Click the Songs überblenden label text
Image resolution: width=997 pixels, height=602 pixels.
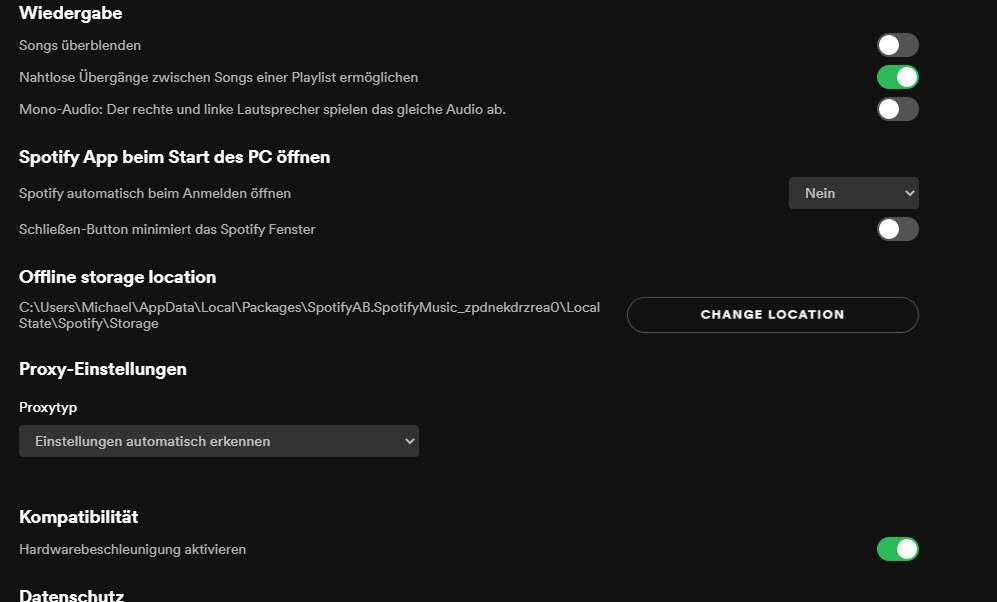[80, 45]
